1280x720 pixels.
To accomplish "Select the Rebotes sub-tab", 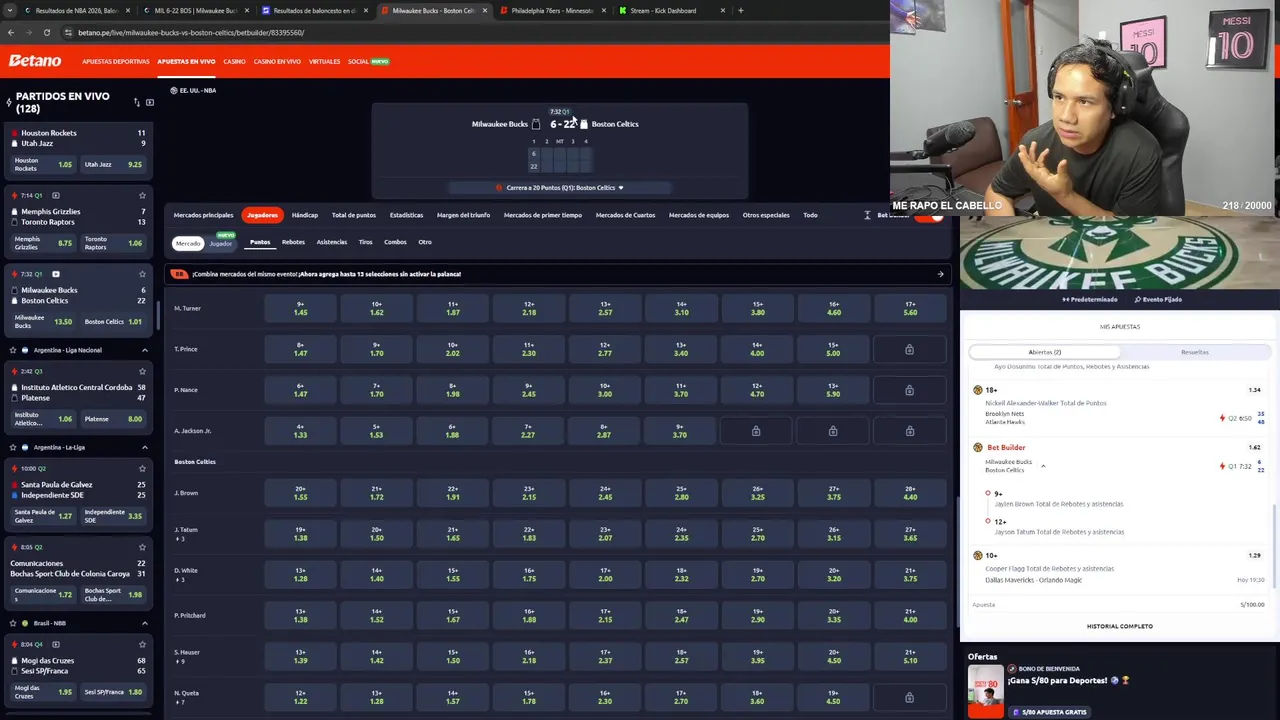I will tap(293, 242).
